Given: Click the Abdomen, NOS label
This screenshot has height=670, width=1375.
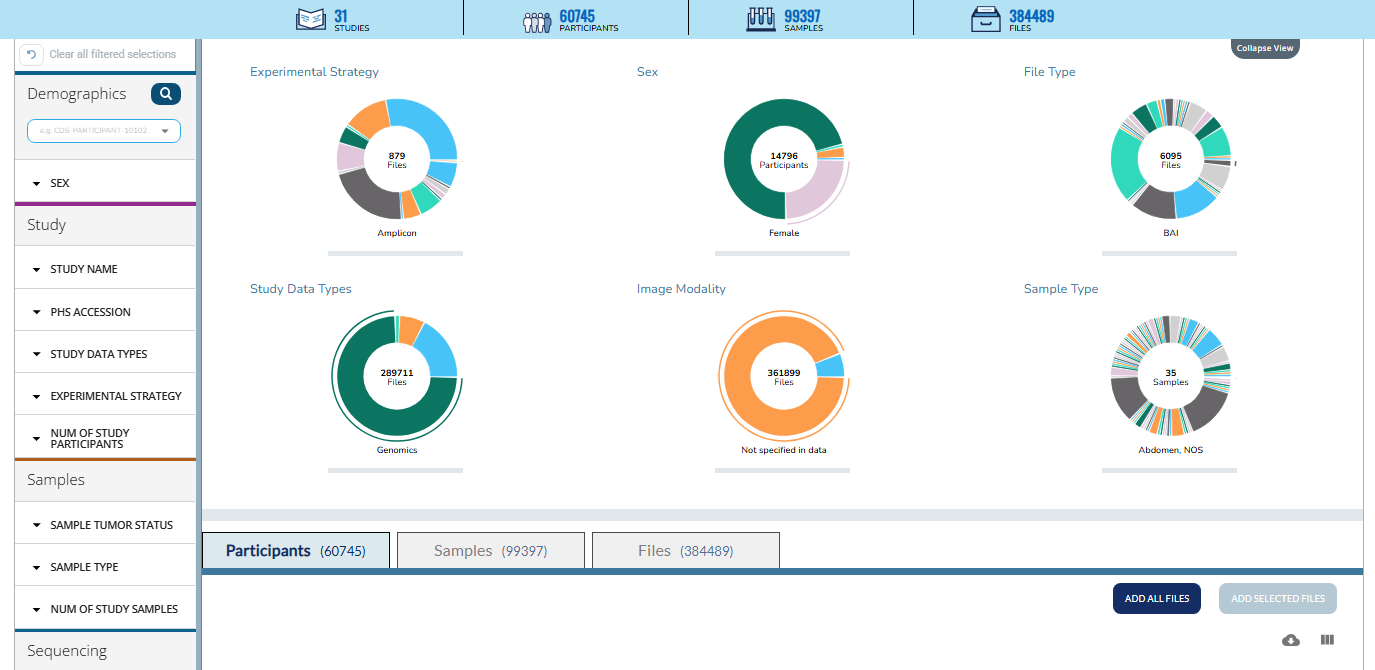Looking at the screenshot, I should pyautogui.click(x=1171, y=450).
